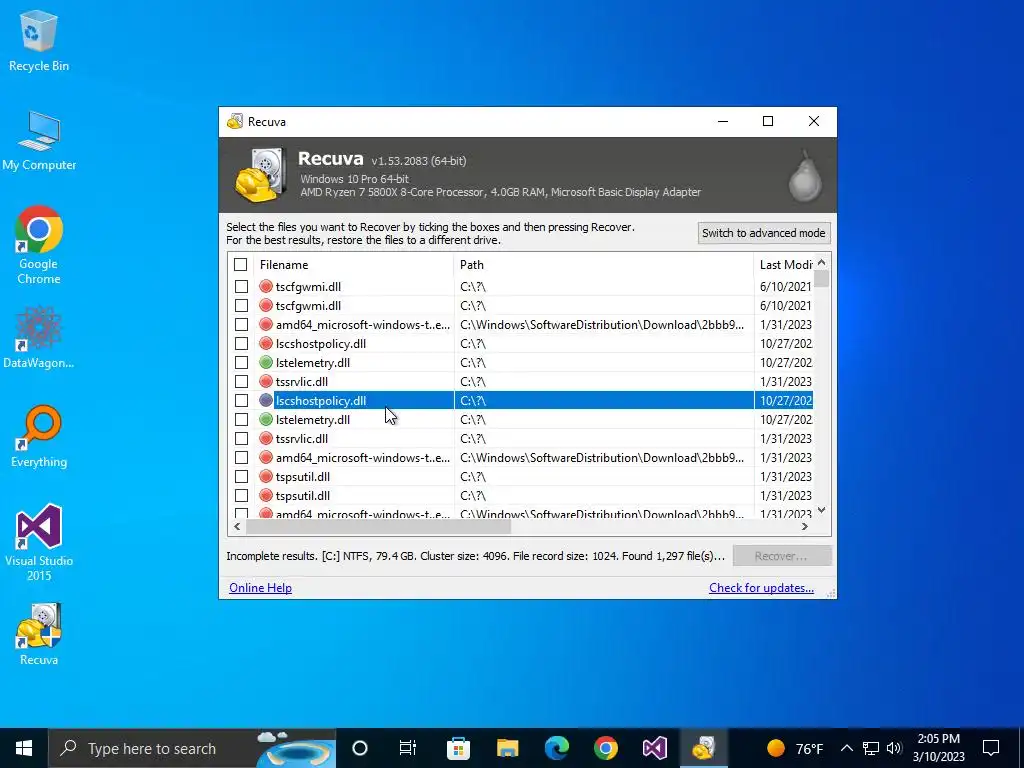Screen dimensions: 1024x768
Task: Open the weather widget showing 76°F
Action: [x=794, y=748]
